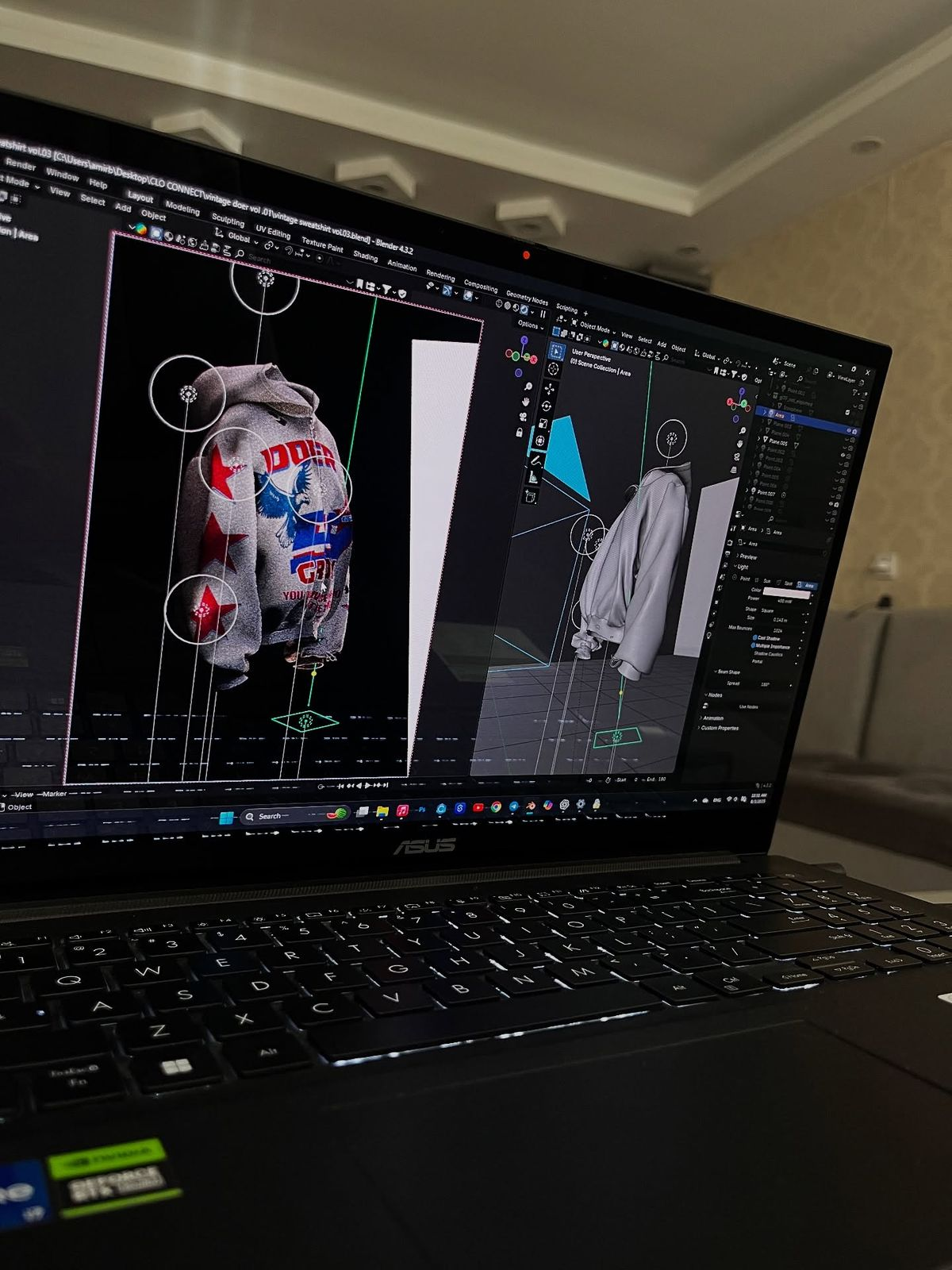Open Global orientation dropdown in left viewport
The image size is (952, 1270).
pyautogui.click(x=238, y=237)
